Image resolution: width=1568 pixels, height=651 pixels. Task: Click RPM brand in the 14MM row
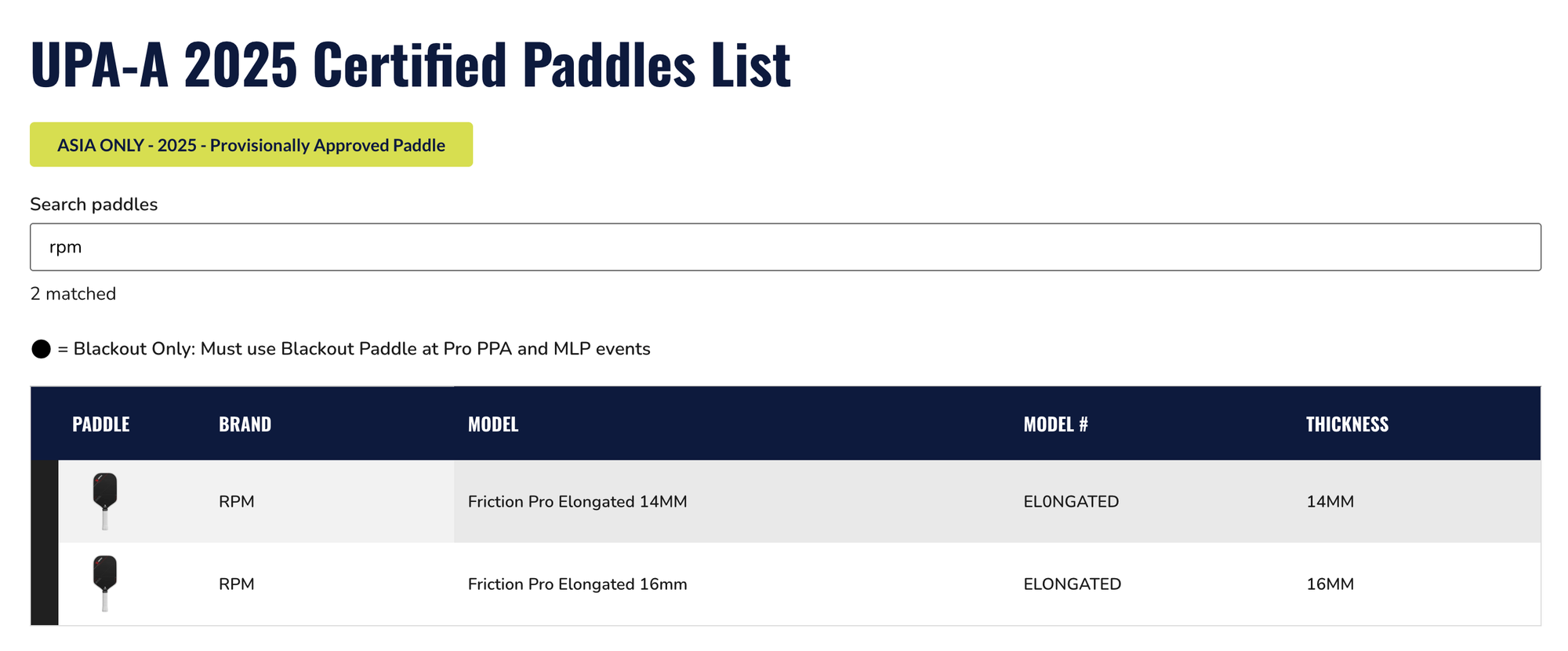tap(236, 502)
